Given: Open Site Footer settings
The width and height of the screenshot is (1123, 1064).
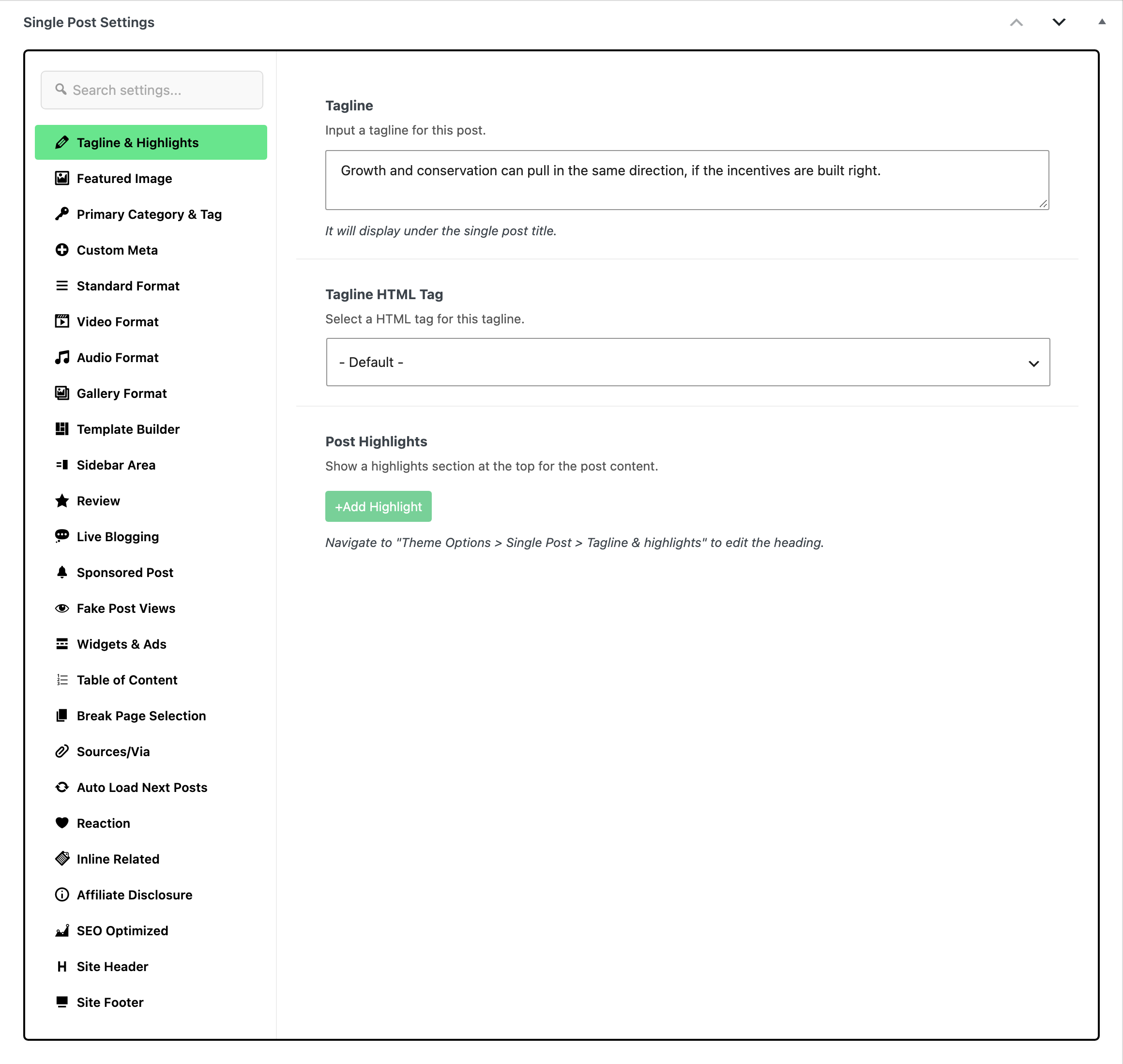Looking at the screenshot, I should tap(151, 1002).
